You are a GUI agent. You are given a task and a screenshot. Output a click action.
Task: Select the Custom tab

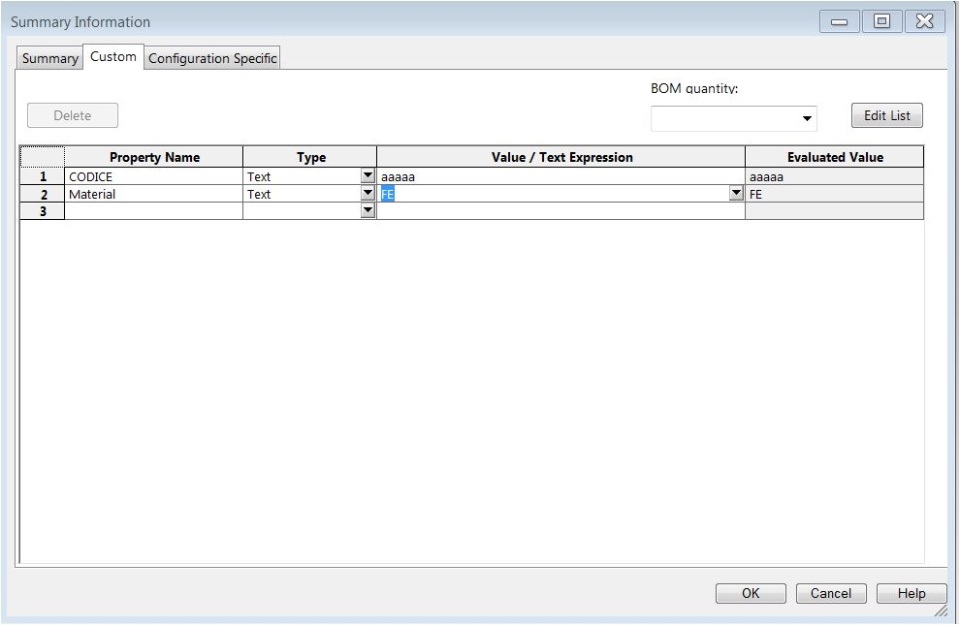tap(113, 56)
